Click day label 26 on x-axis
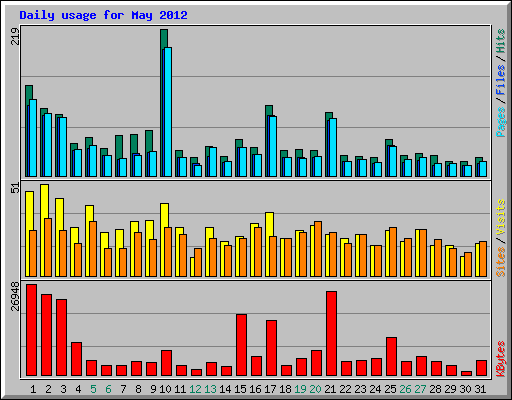The width and height of the screenshot is (512, 400). point(405,389)
